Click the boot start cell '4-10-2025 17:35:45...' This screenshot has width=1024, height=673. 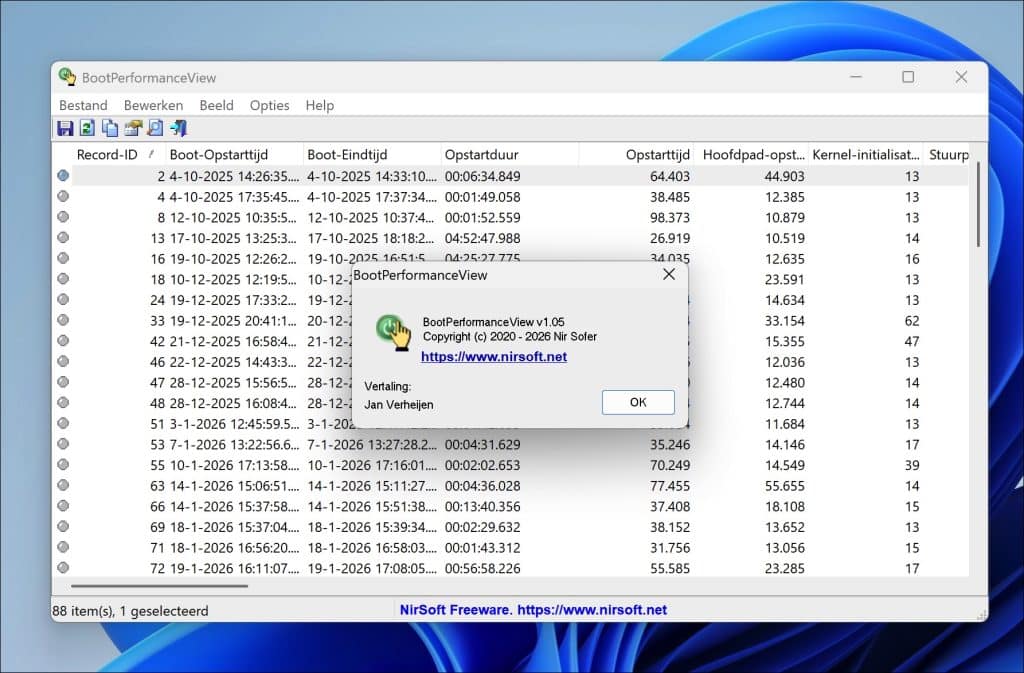tap(234, 197)
